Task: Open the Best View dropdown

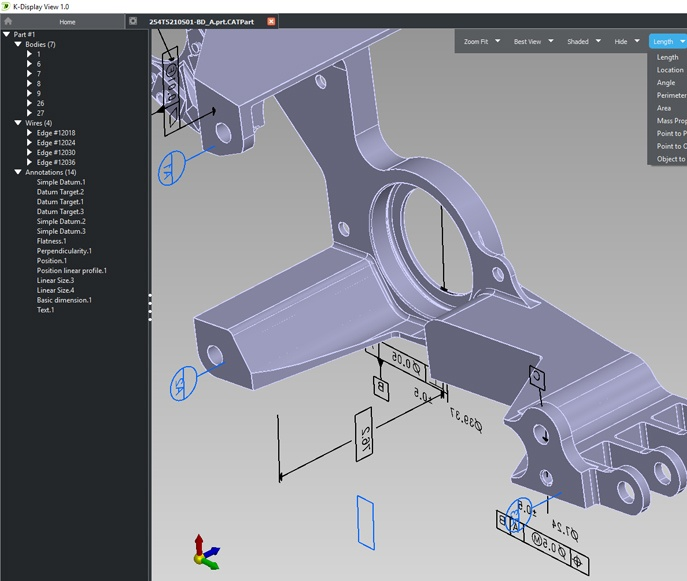Action: (x=551, y=41)
